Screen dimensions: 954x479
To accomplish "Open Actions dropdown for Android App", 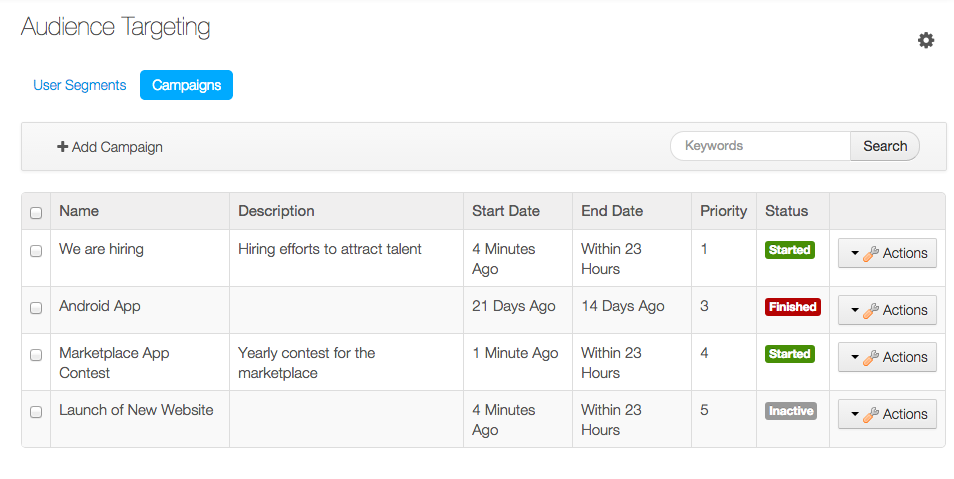I will tap(887, 310).
